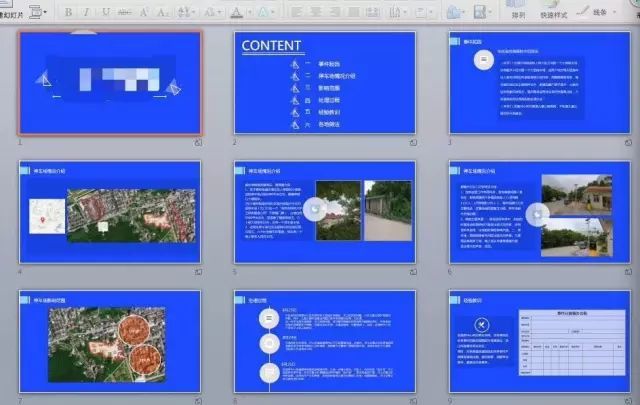Align text right
640x405 pixels.
(x=335, y=12)
